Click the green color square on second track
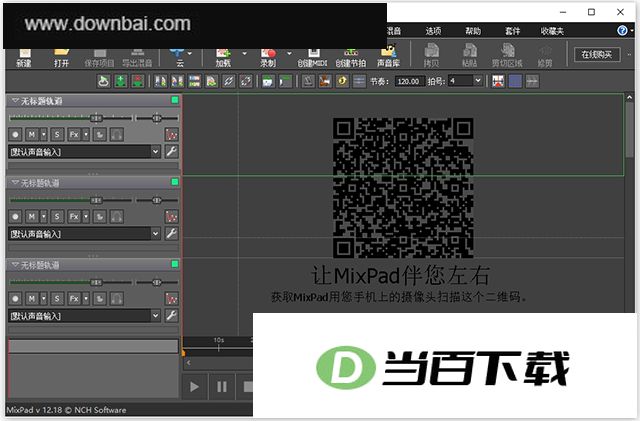This screenshot has width=640, height=421. [x=175, y=182]
